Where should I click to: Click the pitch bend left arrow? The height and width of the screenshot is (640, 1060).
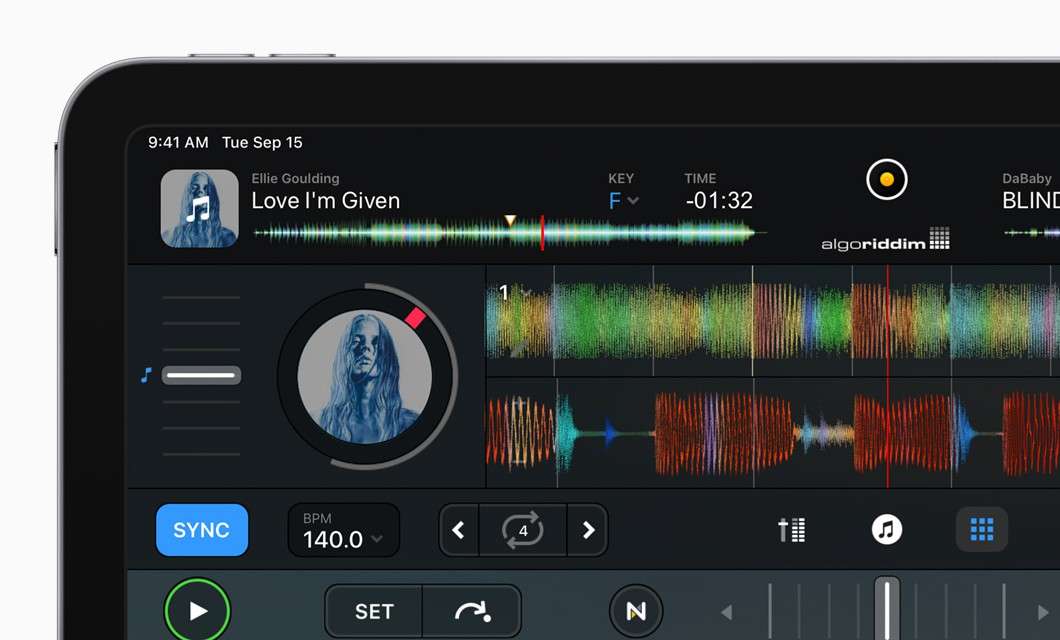point(727,612)
